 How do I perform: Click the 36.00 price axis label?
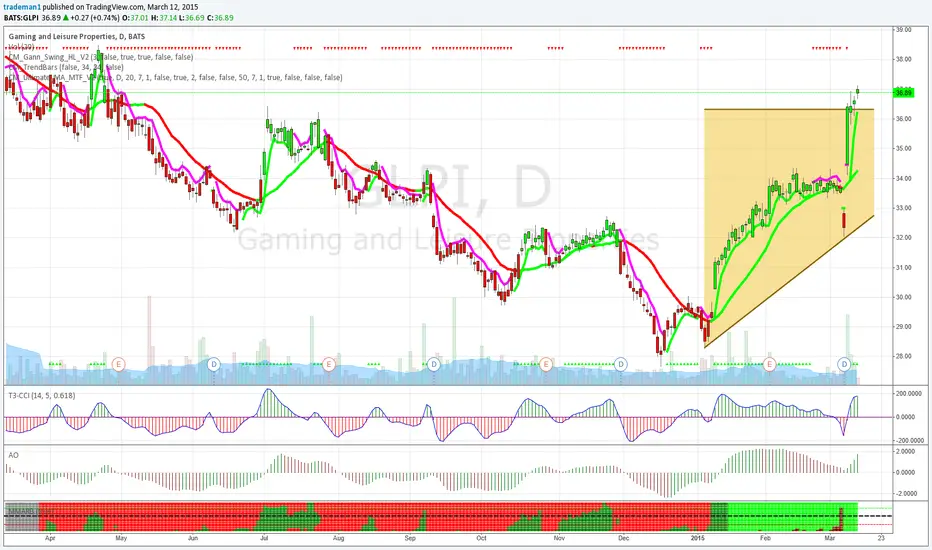click(903, 118)
